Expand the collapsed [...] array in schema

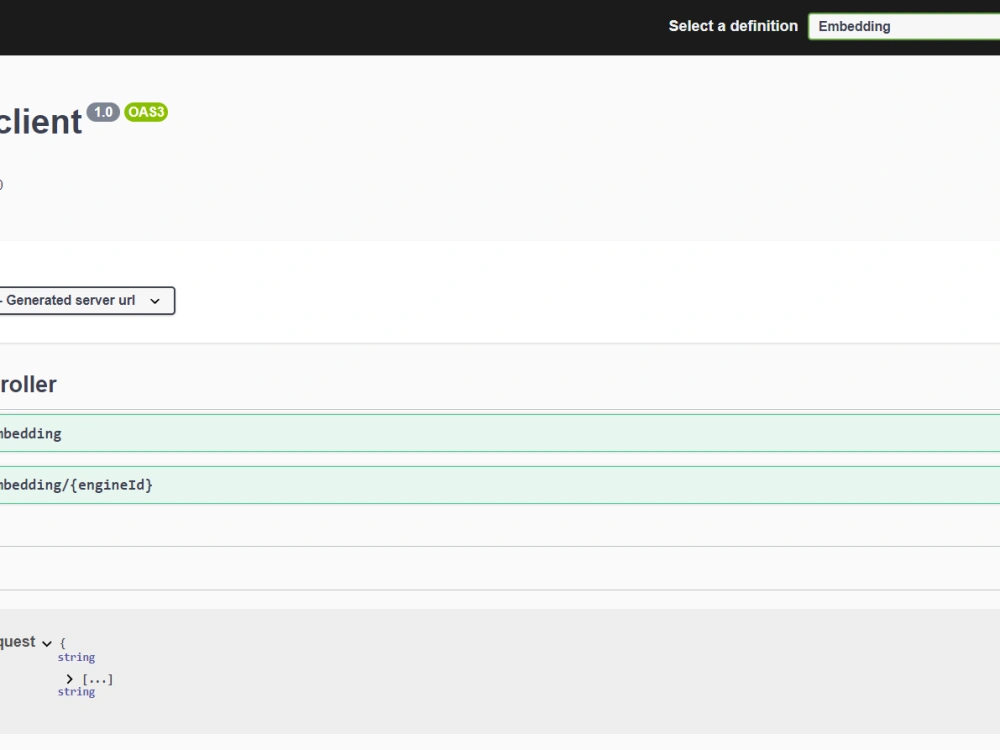coord(70,680)
